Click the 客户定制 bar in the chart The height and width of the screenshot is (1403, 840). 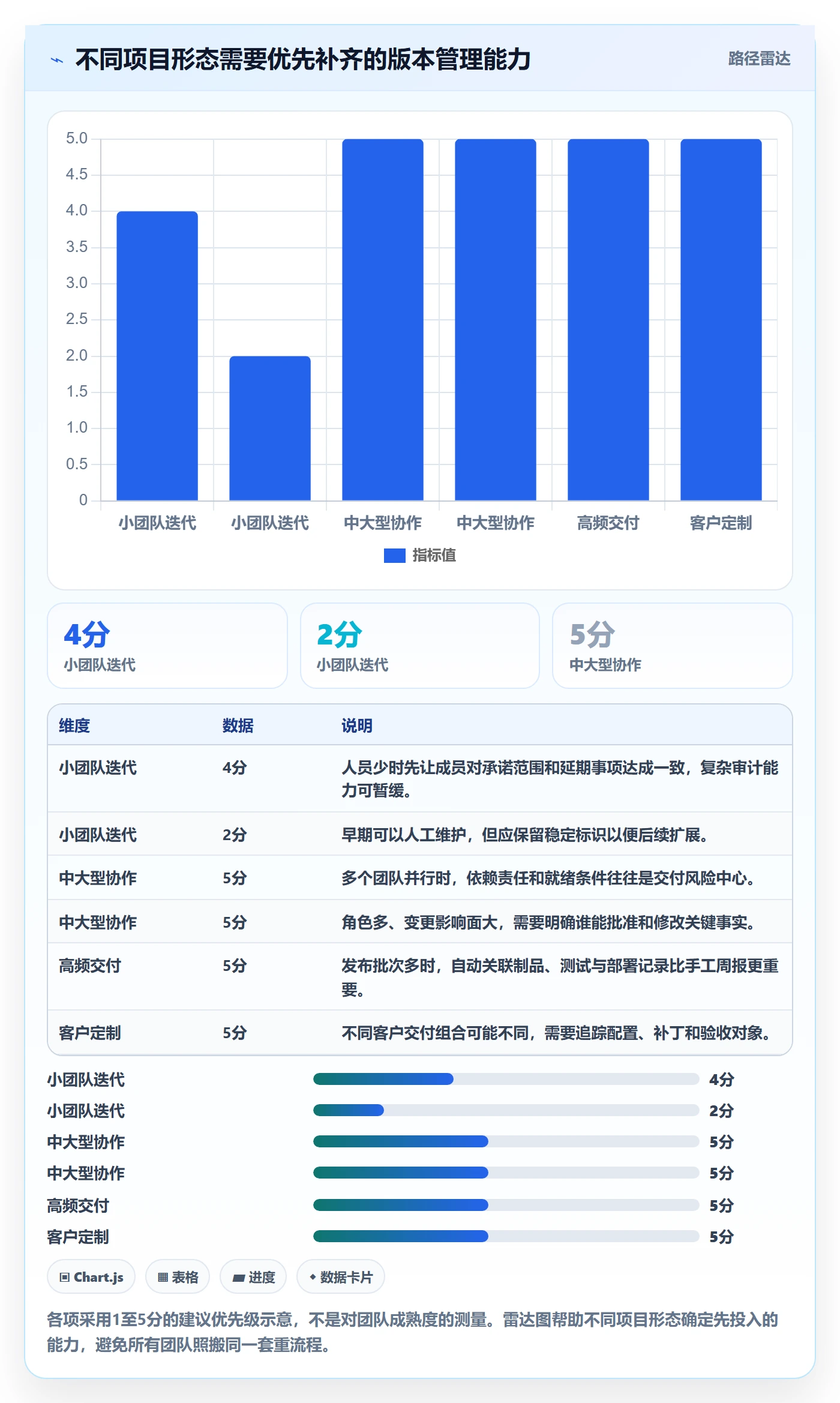721,319
